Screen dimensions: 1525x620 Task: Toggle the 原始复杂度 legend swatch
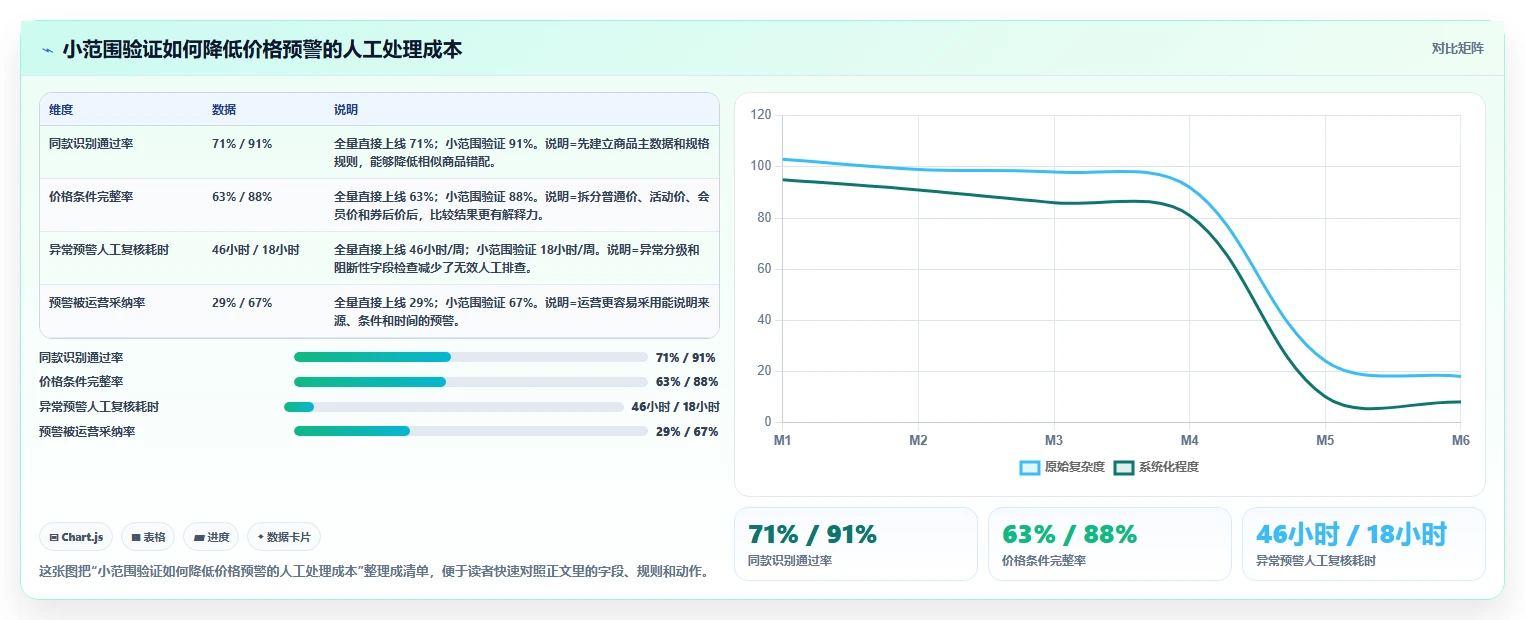[1030, 467]
